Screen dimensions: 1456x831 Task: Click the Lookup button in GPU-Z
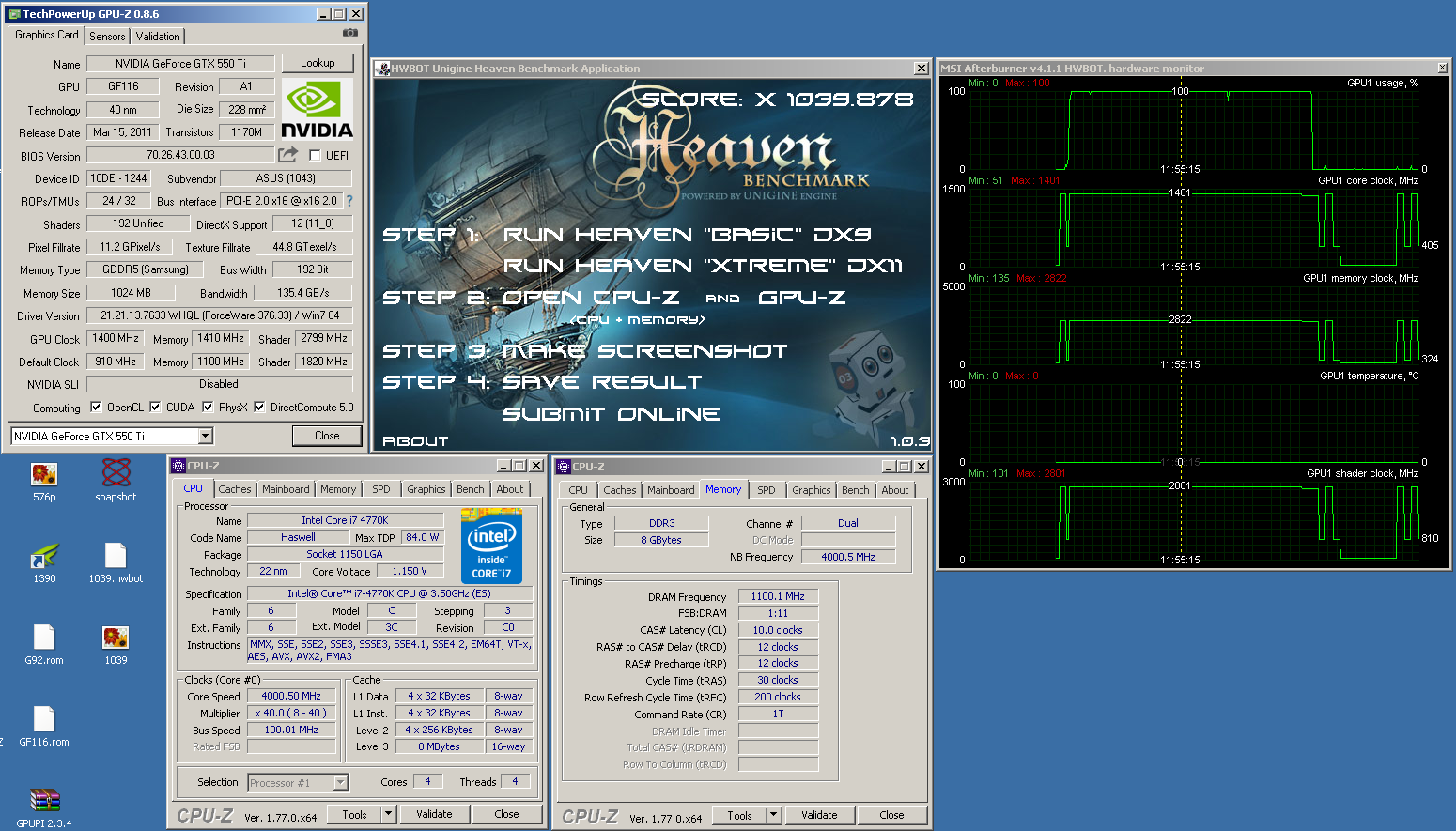(318, 63)
